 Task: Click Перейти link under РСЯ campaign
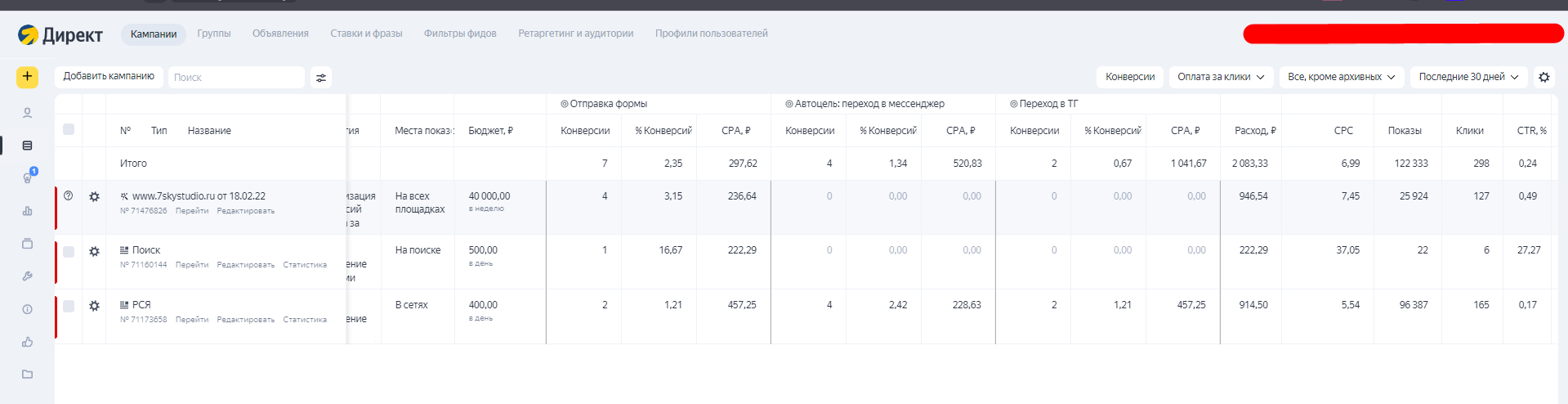click(x=192, y=320)
